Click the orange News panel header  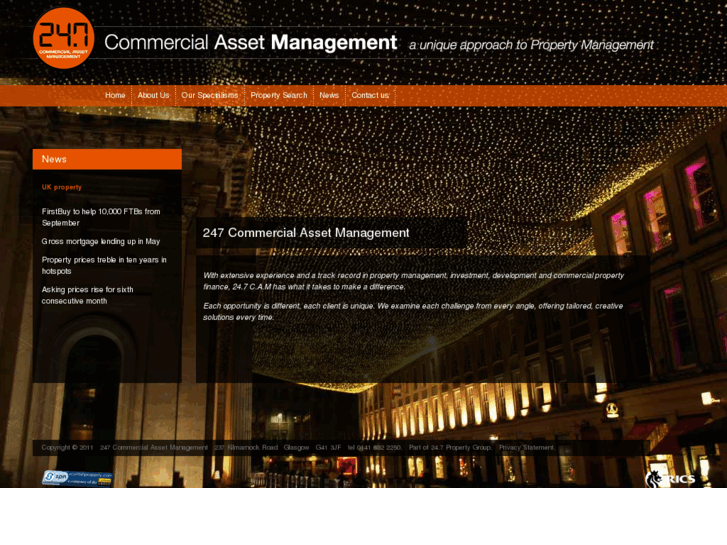107,159
